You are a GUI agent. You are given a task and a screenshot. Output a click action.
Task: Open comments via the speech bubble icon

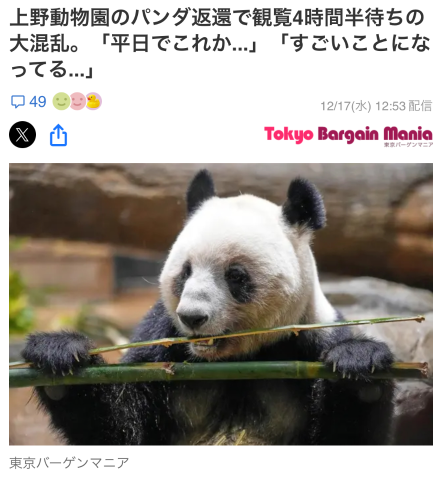pos(17,102)
